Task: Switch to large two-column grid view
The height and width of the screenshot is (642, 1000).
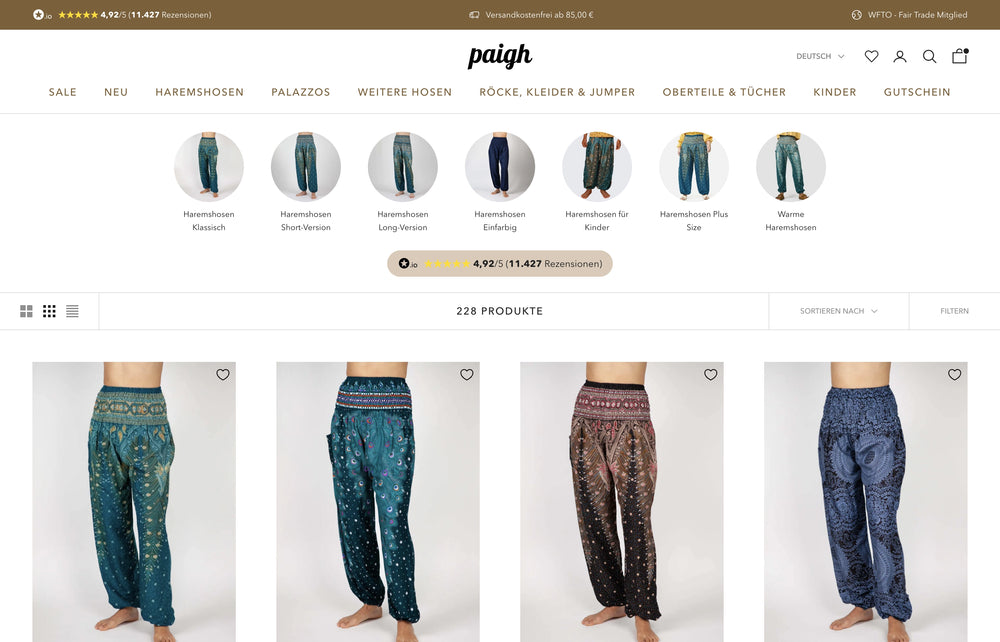Action: (26, 311)
